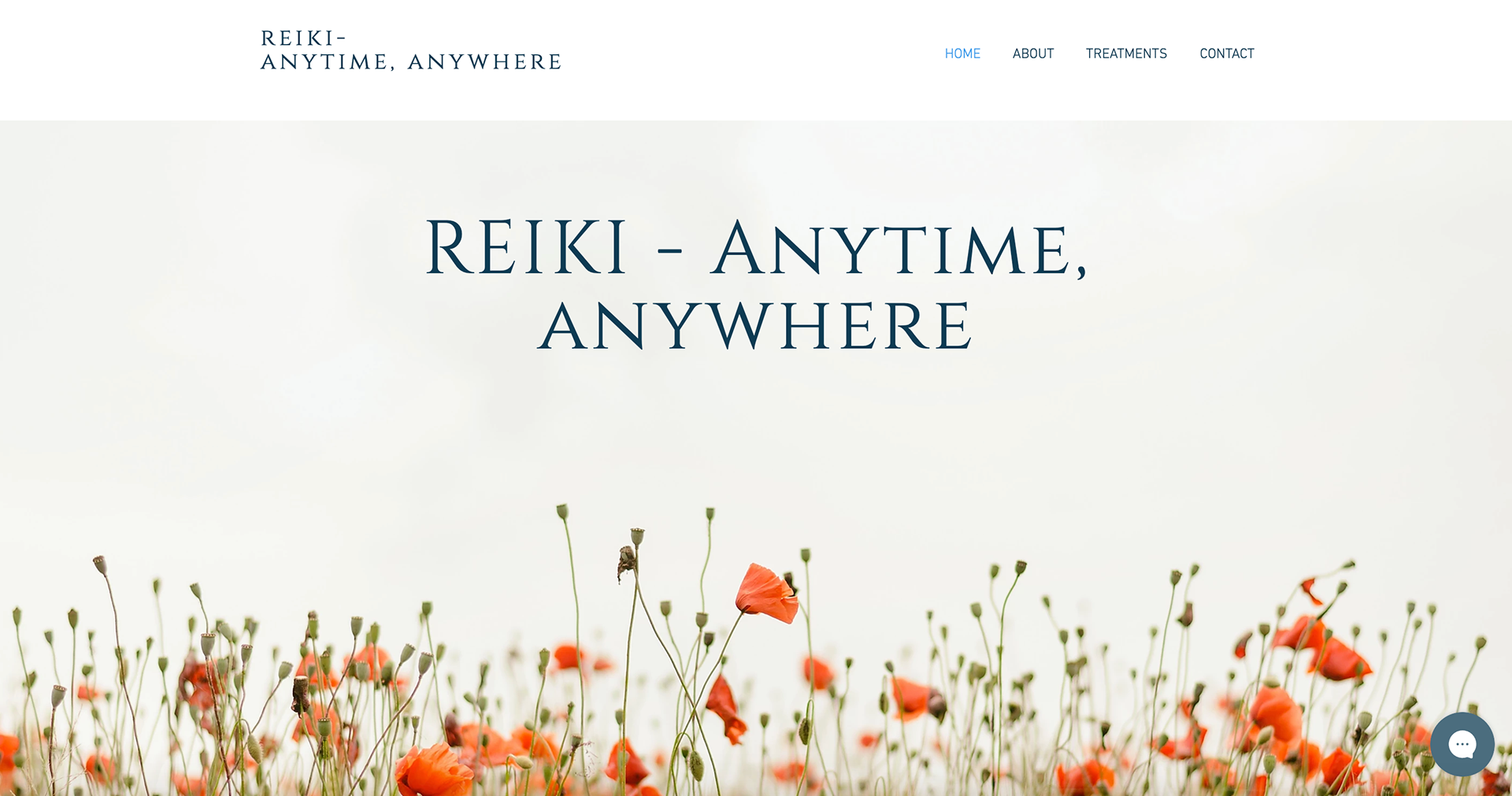1512x796 pixels.
Task: Click the tall open red poppy in center
Action: (x=766, y=593)
